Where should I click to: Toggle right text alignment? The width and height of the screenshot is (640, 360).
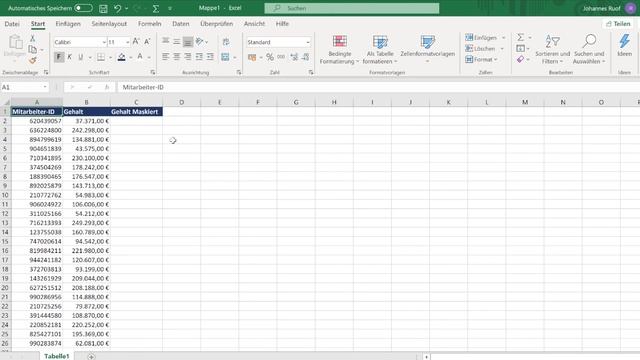coord(187,57)
